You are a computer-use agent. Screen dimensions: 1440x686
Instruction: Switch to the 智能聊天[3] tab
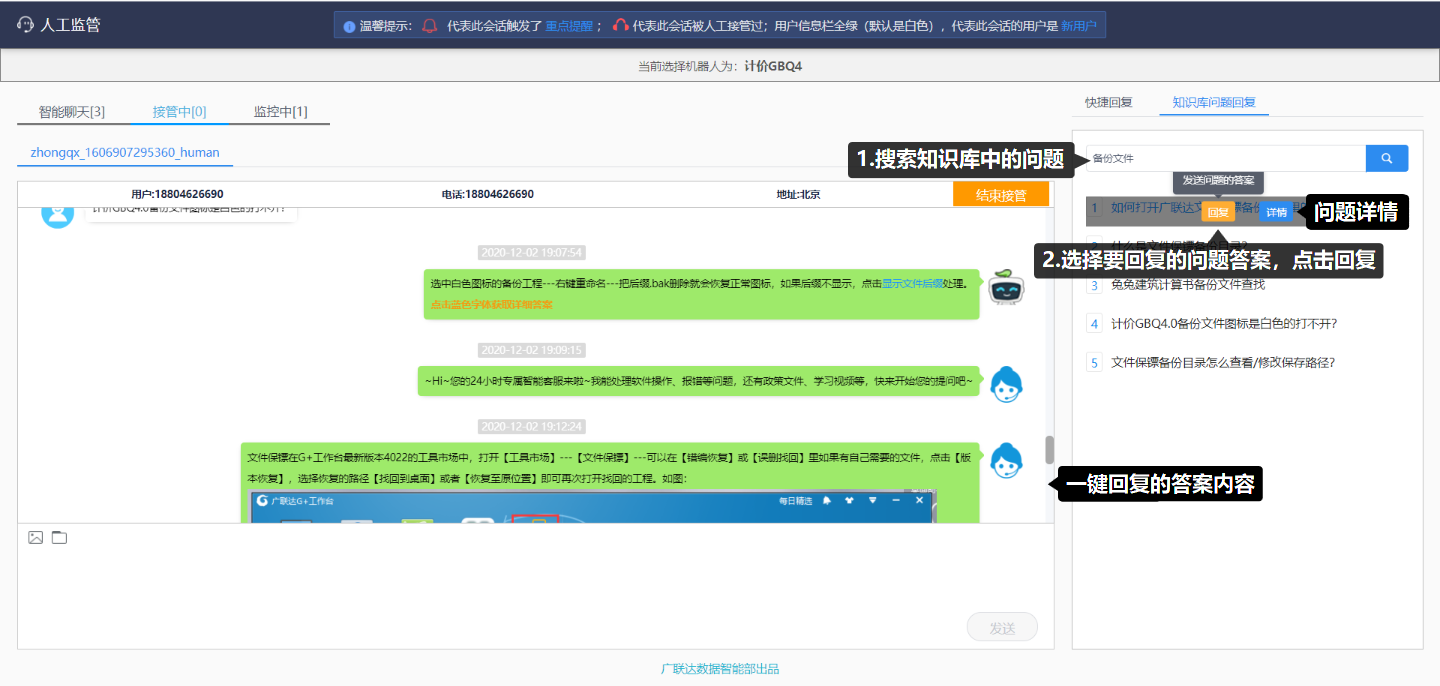72,112
